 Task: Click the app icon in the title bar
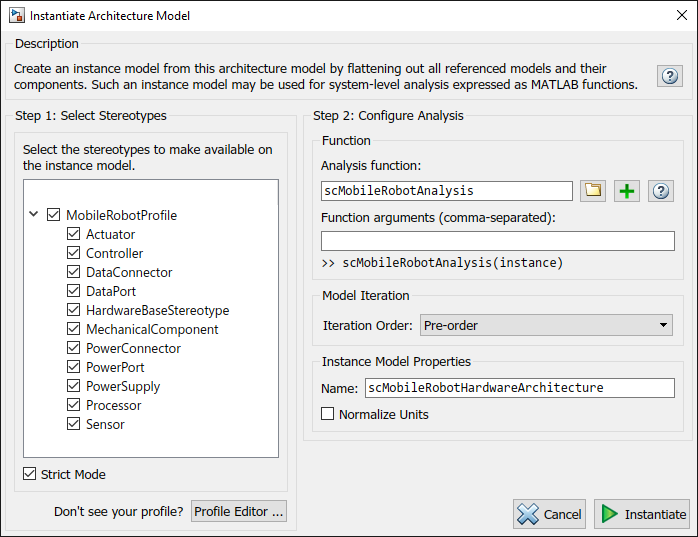point(16,16)
